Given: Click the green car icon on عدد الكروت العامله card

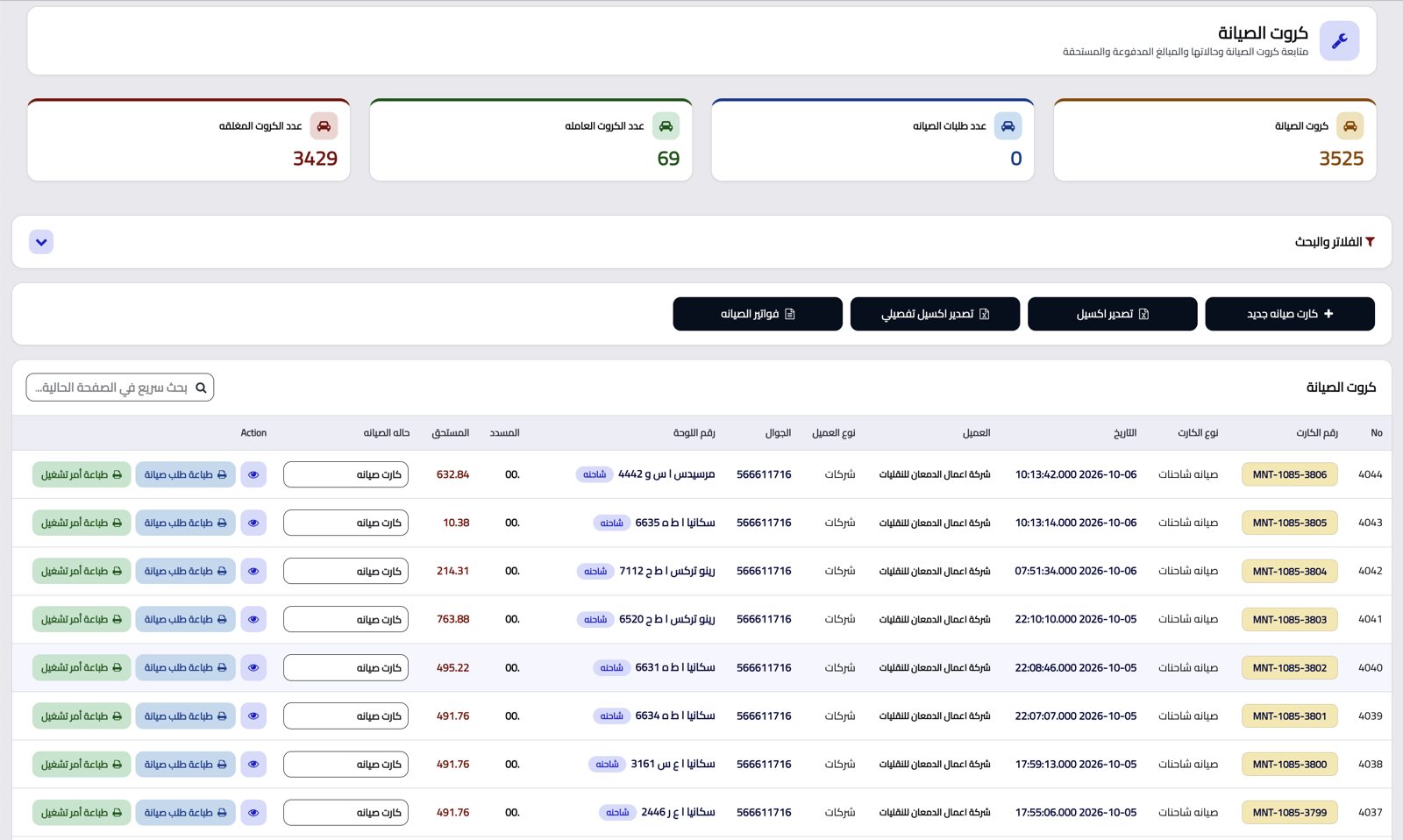Looking at the screenshot, I should coord(666,126).
